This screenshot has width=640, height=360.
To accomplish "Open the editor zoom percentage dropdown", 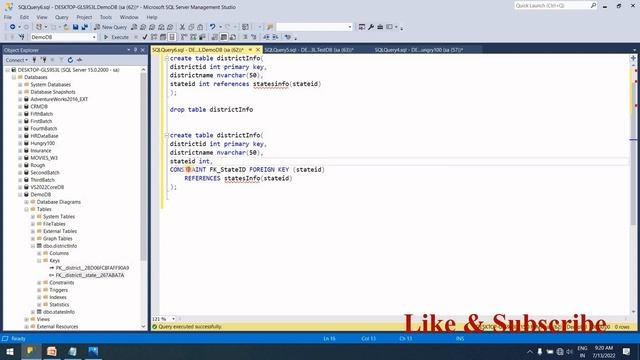I will (x=173, y=319).
